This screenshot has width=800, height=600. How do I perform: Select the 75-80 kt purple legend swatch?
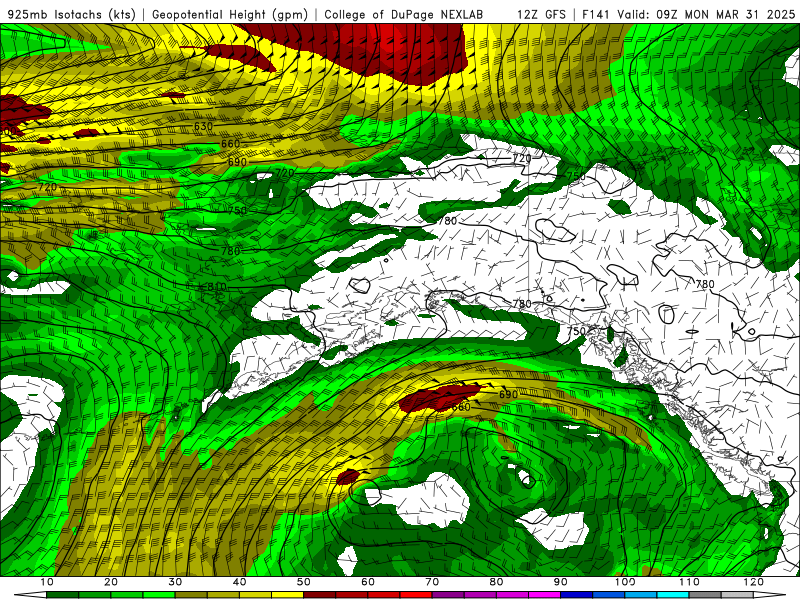click(x=481, y=595)
